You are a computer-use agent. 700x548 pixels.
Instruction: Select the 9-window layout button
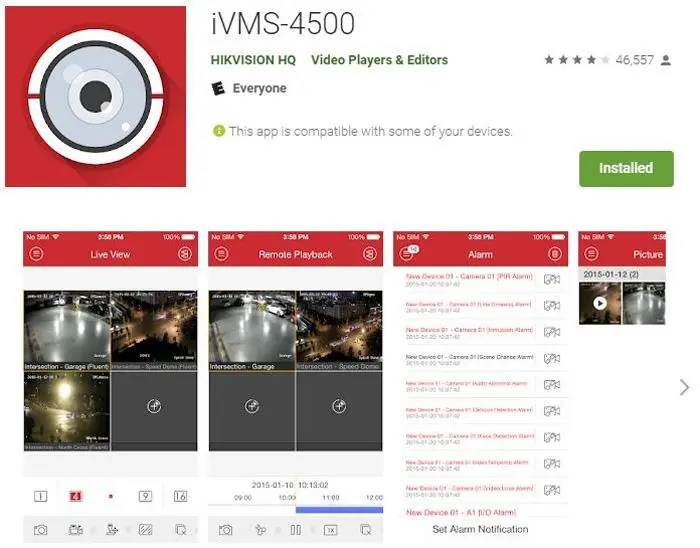pos(145,496)
